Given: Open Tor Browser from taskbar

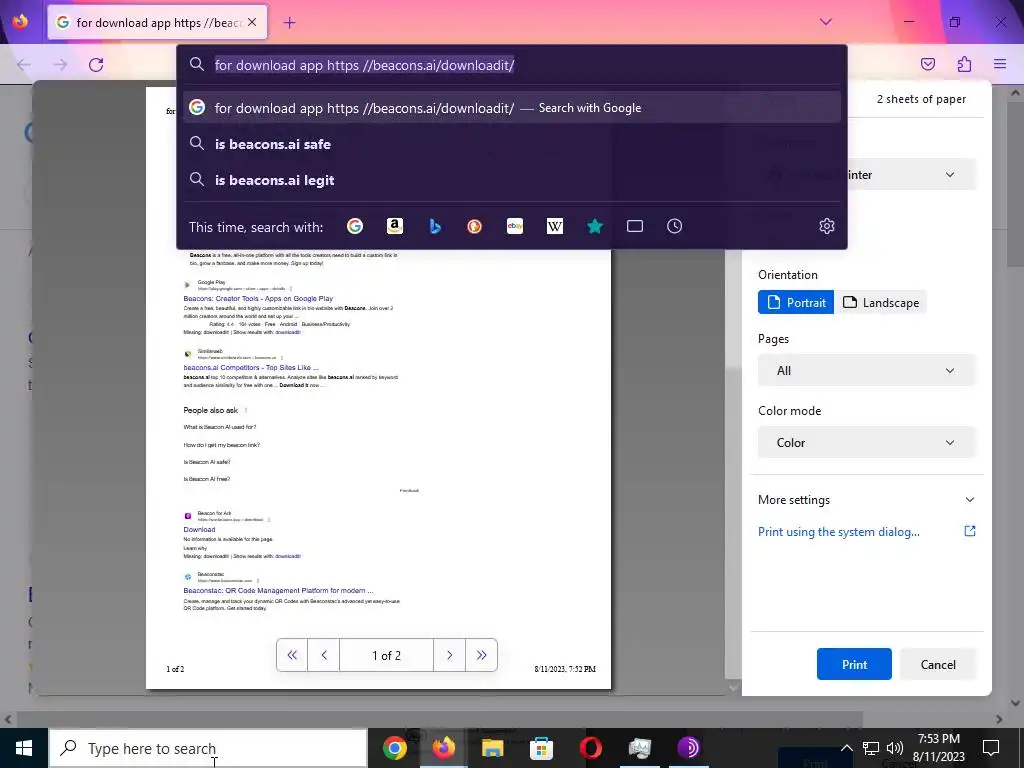Looking at the screenshot, I should coord(688,748).
